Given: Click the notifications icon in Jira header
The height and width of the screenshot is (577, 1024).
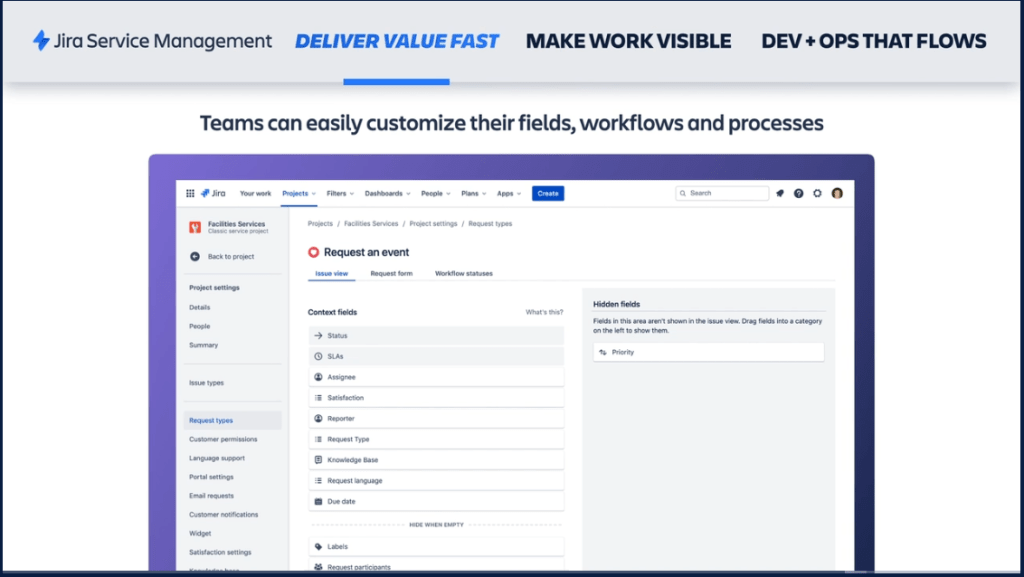Looking at the screenshot, I should [x=780, y=193].
